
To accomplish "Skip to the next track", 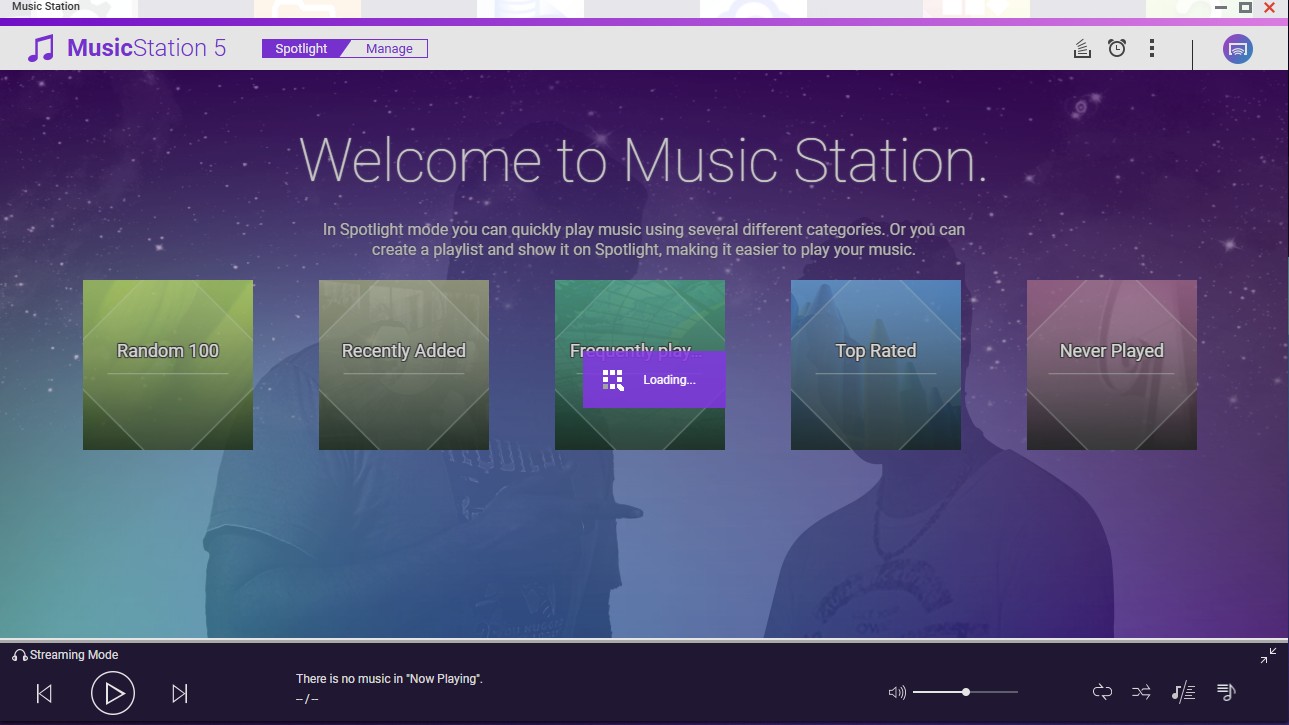I will pyautogui.click(x=180, y=693).
